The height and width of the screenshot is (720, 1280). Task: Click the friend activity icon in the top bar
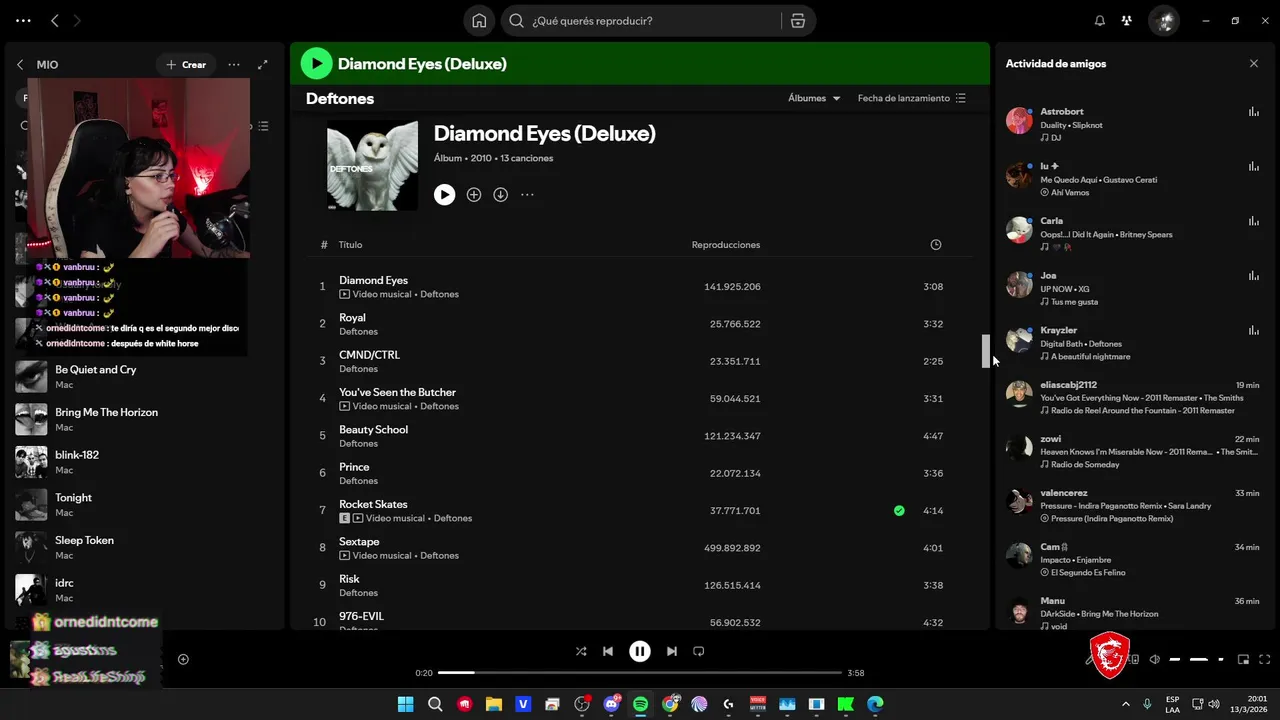point(1127,21)
